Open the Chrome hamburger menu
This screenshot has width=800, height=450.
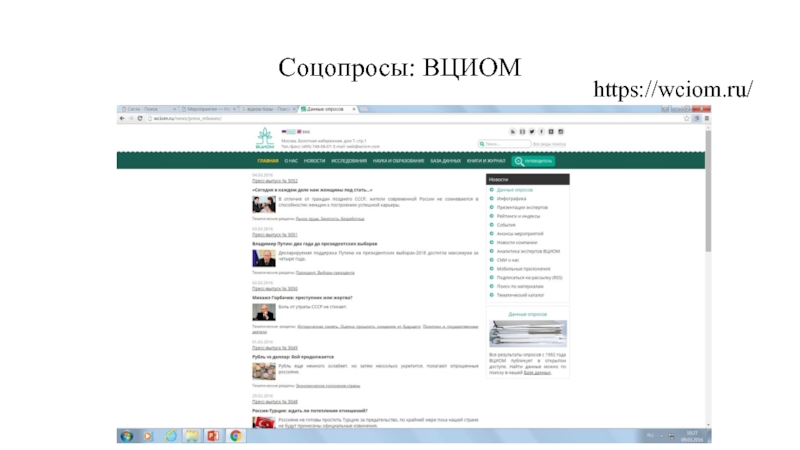click(707, 118)
